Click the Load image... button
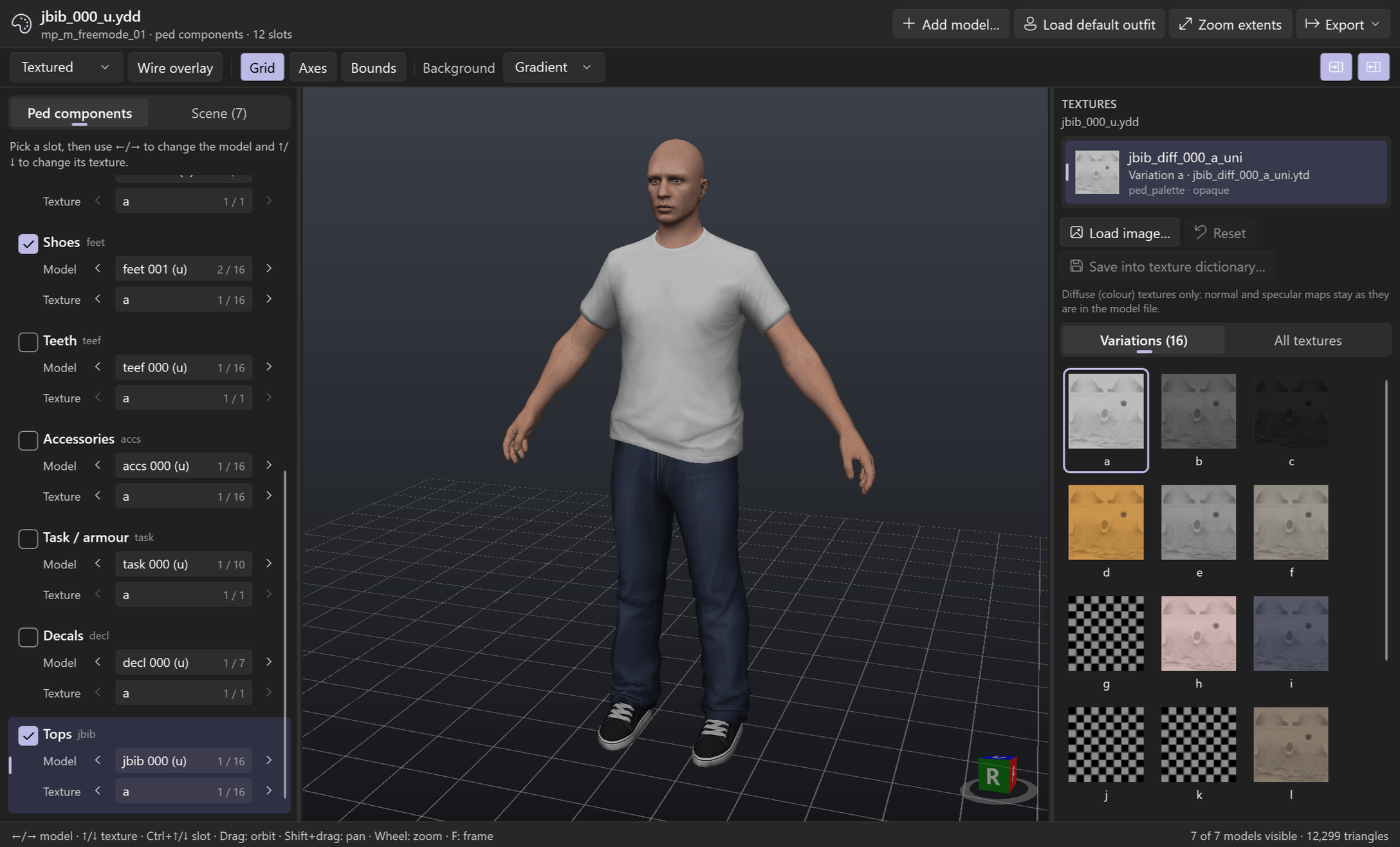The image size is (1400, 847). point(1119,232)
